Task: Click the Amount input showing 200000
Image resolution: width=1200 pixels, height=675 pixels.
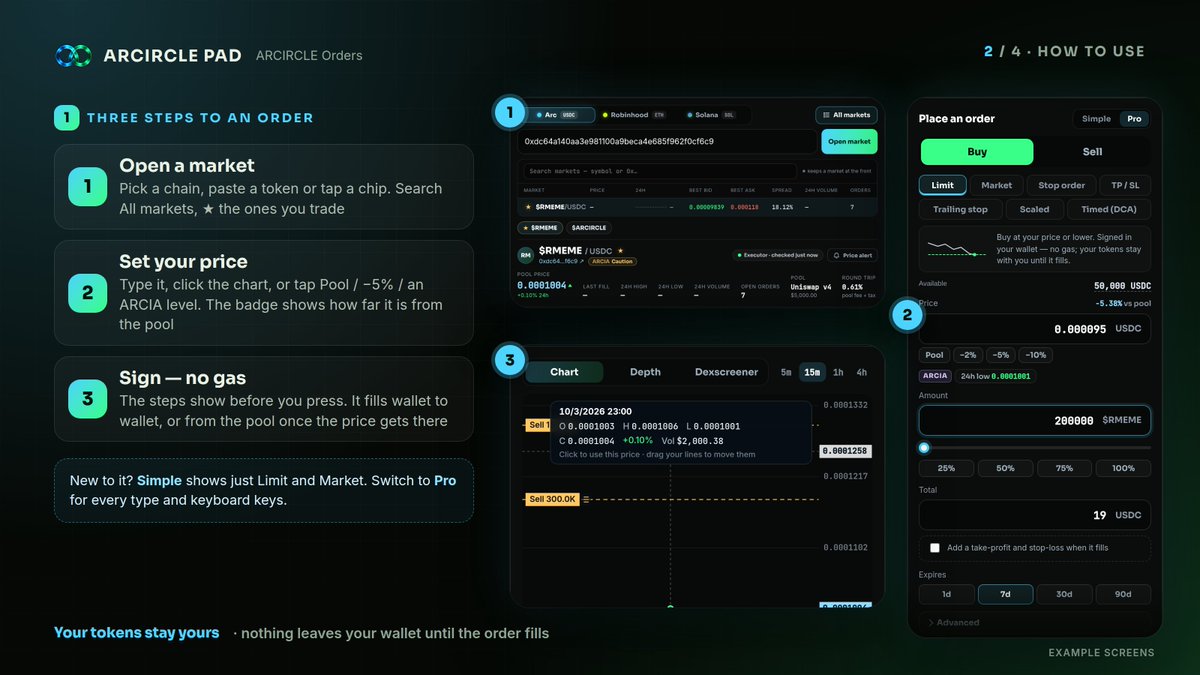Action: coord(1035,421)
